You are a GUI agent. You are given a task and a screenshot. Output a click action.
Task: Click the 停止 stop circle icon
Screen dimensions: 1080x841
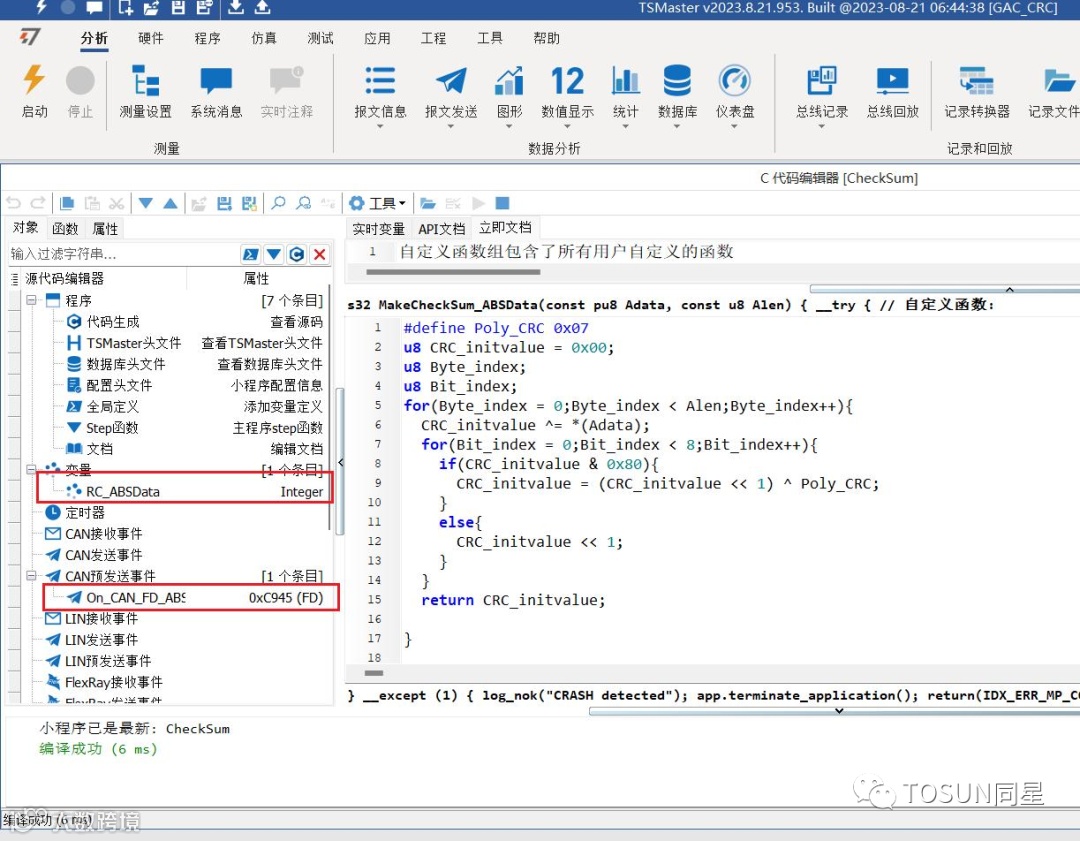tap(80, 81)
